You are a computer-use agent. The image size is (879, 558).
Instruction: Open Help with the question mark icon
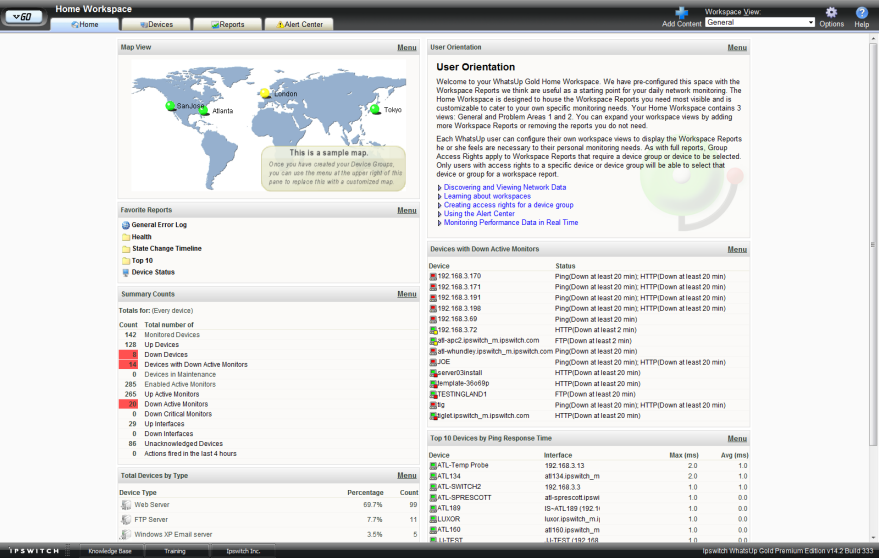pos(861,13)
